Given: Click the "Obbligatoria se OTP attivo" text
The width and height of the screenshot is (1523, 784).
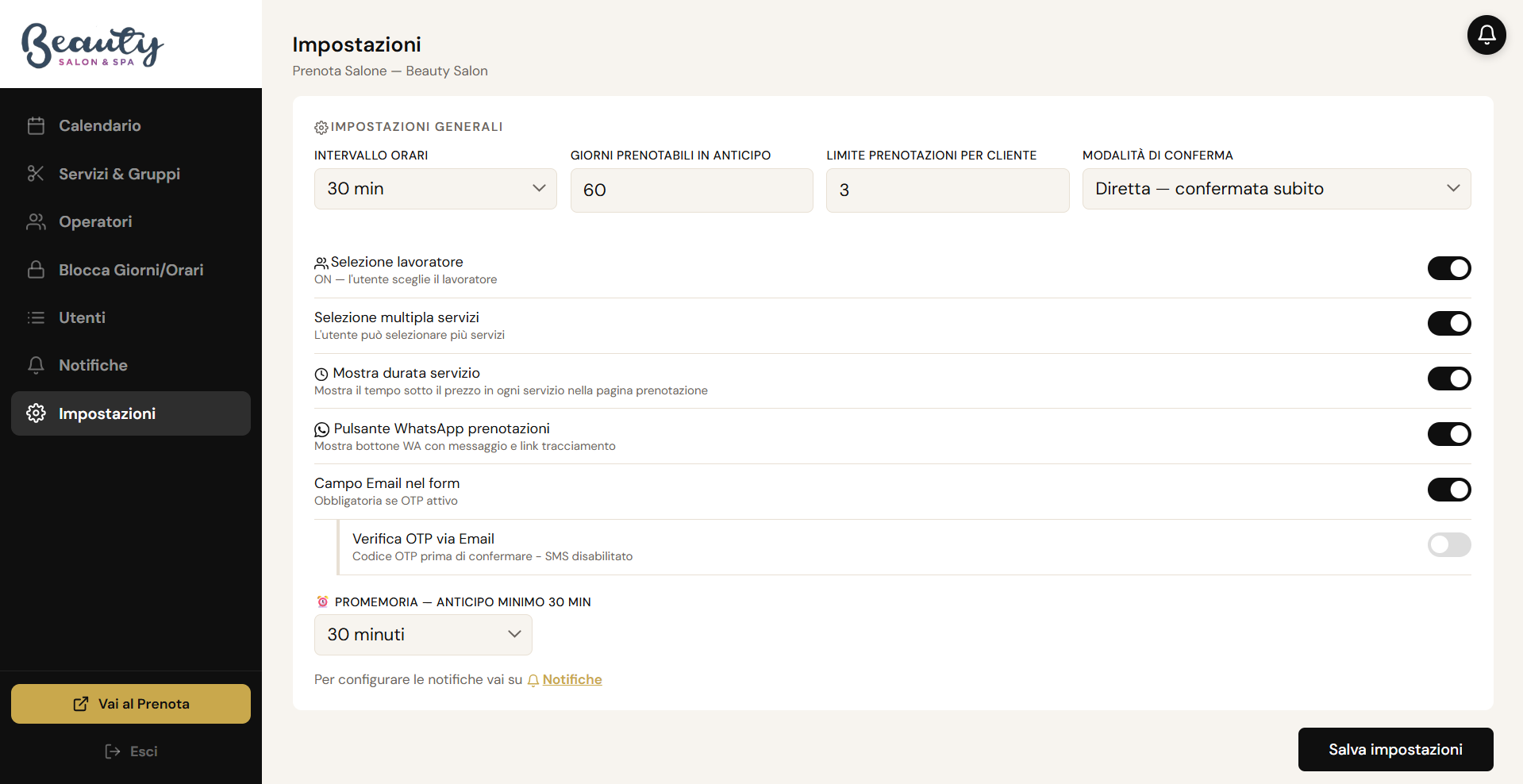Looking at the screenshot, I should [386, 501].
